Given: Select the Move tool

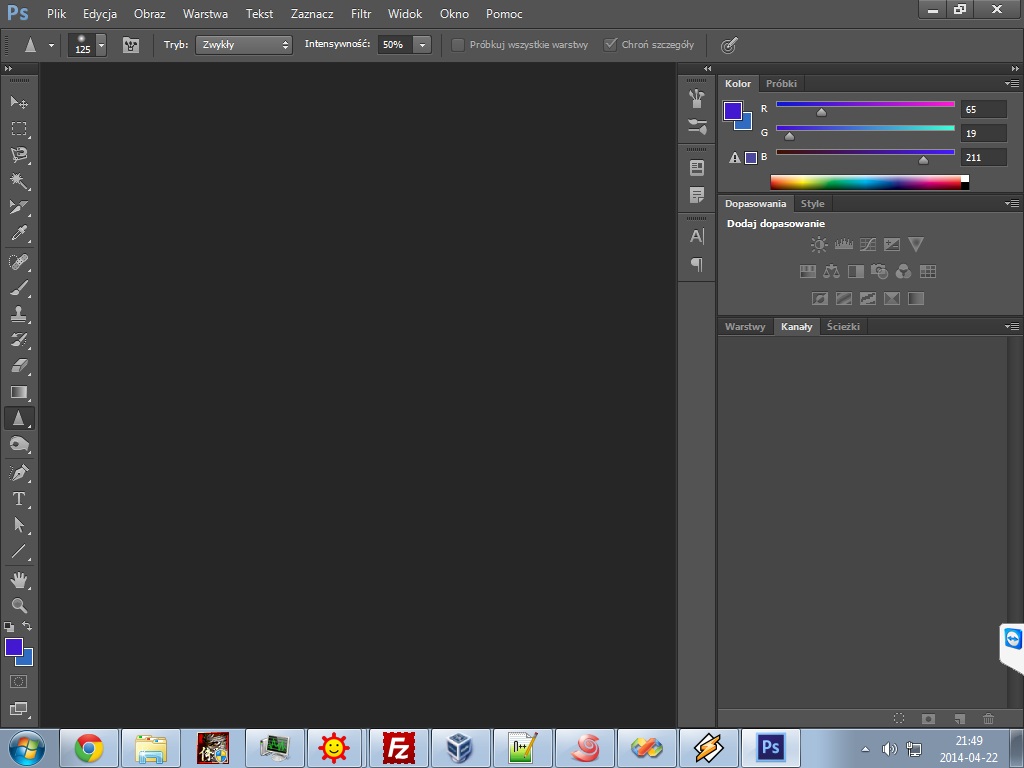Looking at the screenshot, I should [19, 102].
